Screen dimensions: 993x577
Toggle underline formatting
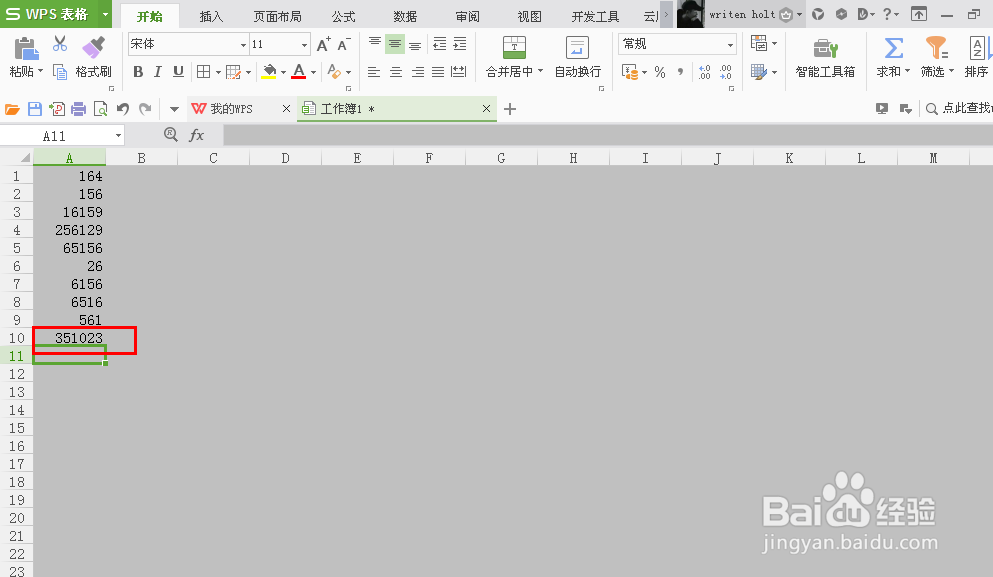tap(178, 73)
